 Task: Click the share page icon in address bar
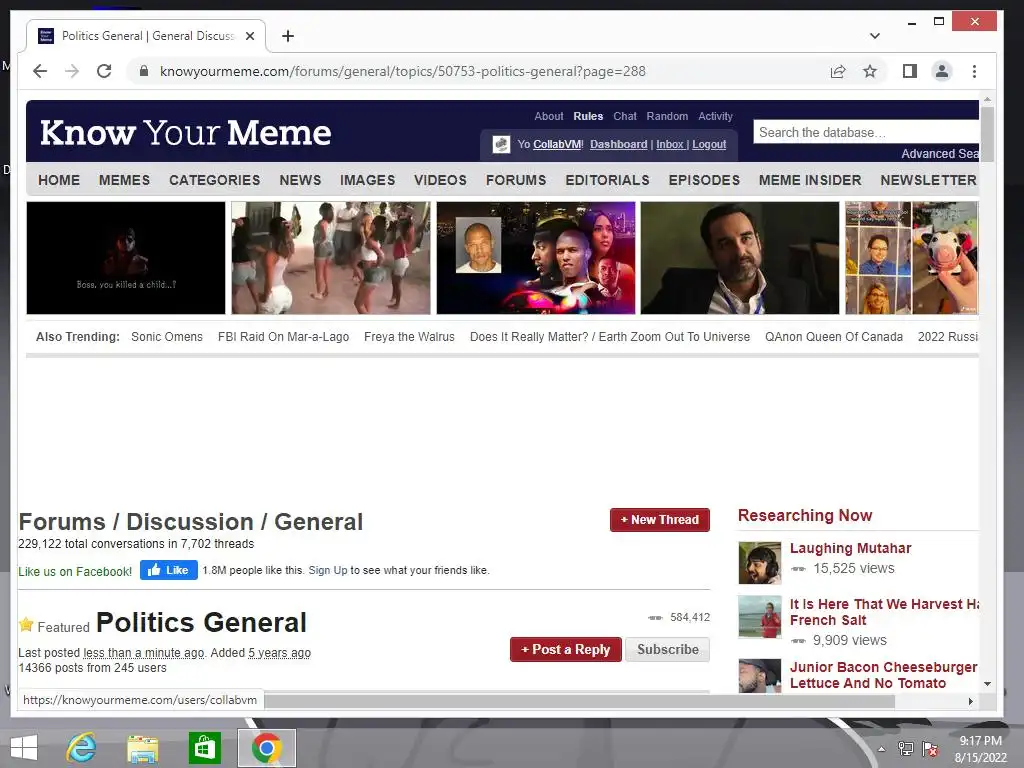(x=838, y=71)
